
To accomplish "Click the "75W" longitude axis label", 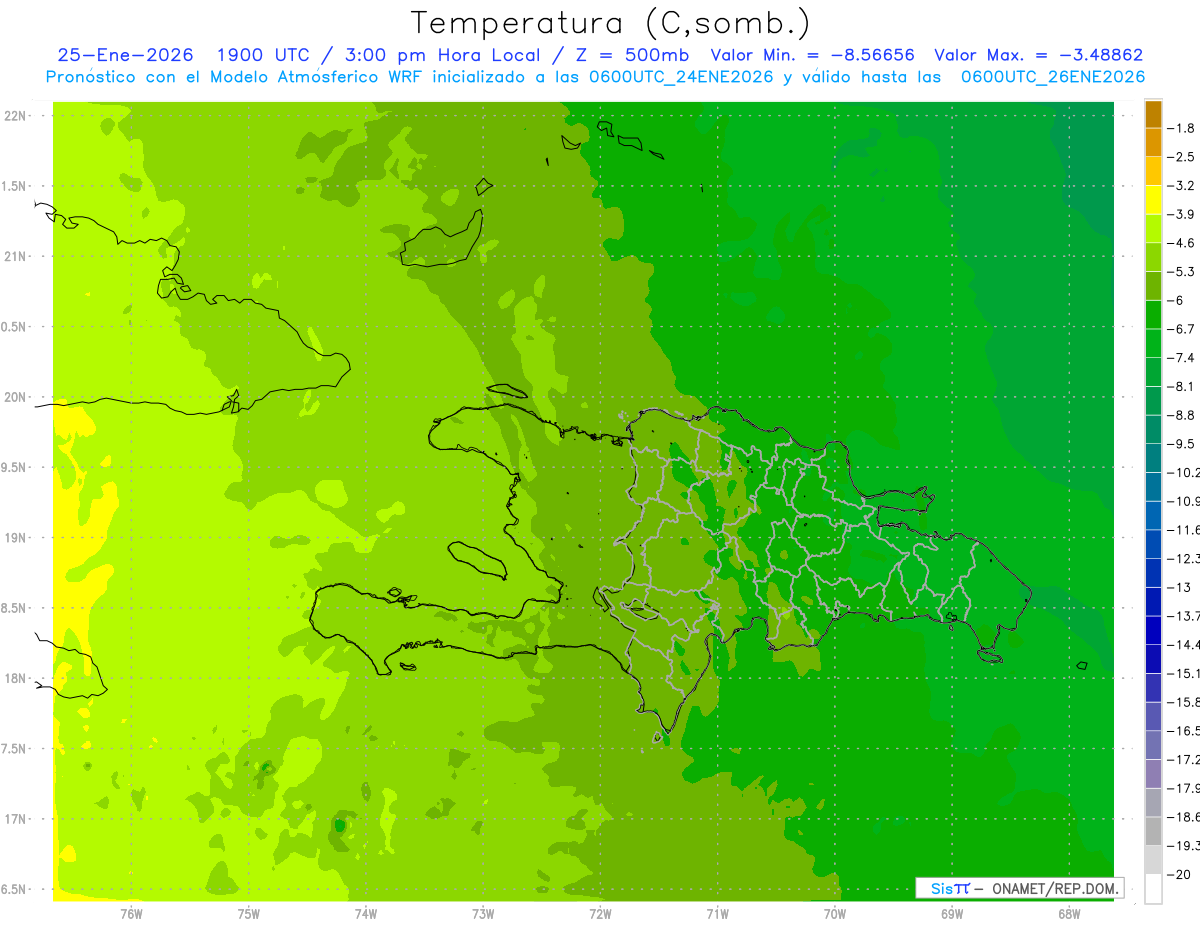I will click(x=249, y=913).
